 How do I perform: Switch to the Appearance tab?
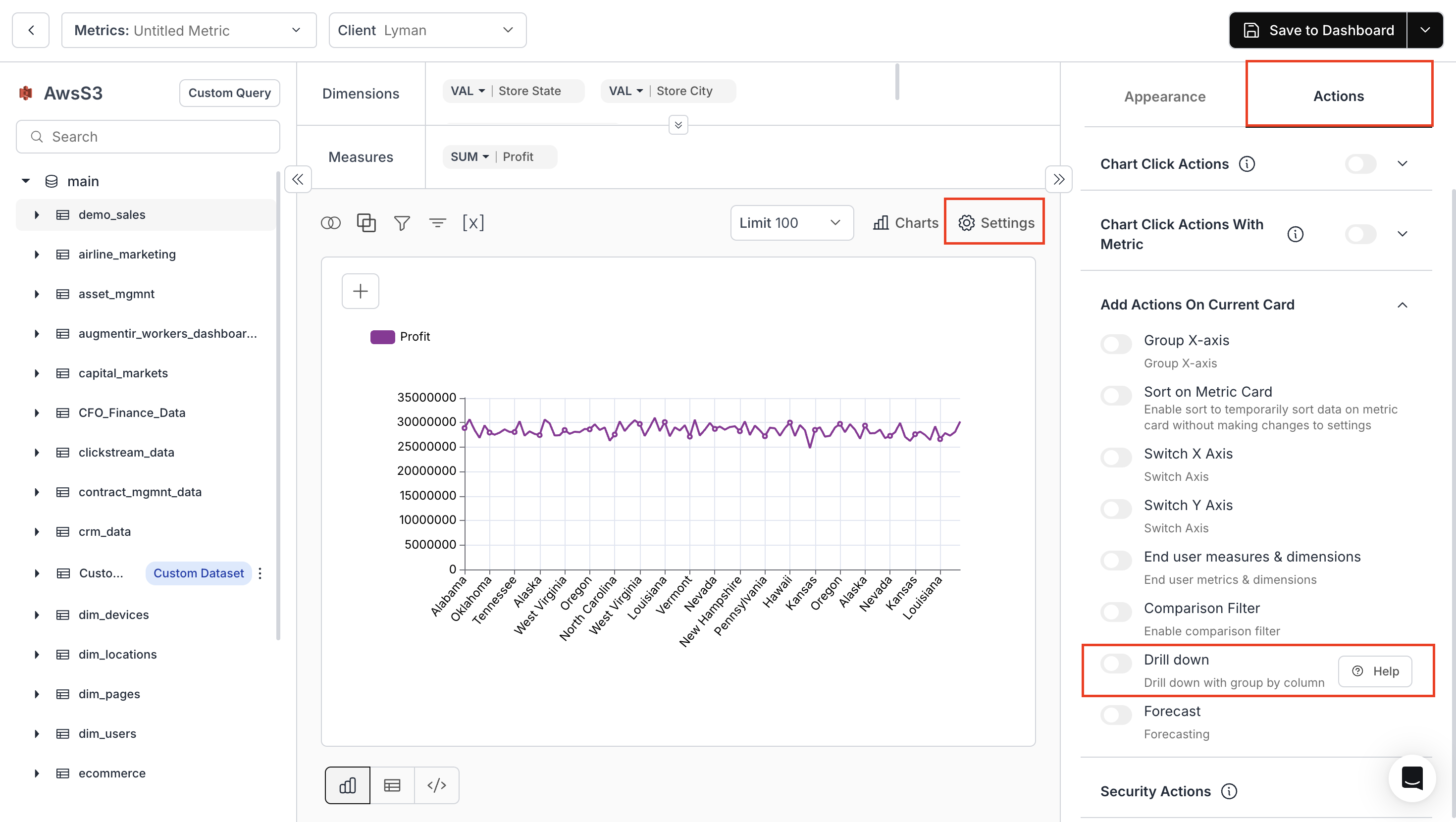(1164, 96)
